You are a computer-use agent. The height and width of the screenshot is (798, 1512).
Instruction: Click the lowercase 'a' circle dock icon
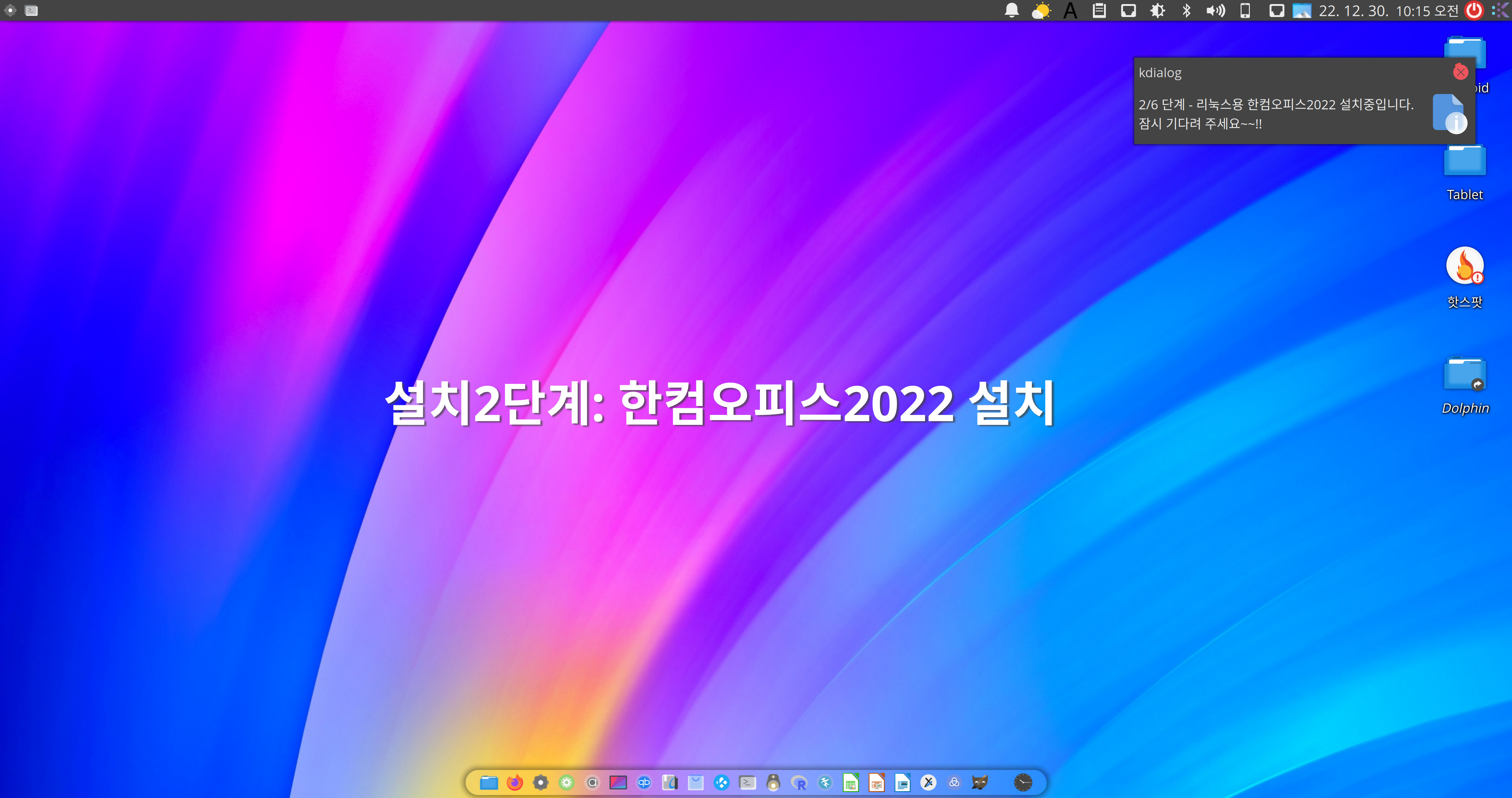[592, 782]
